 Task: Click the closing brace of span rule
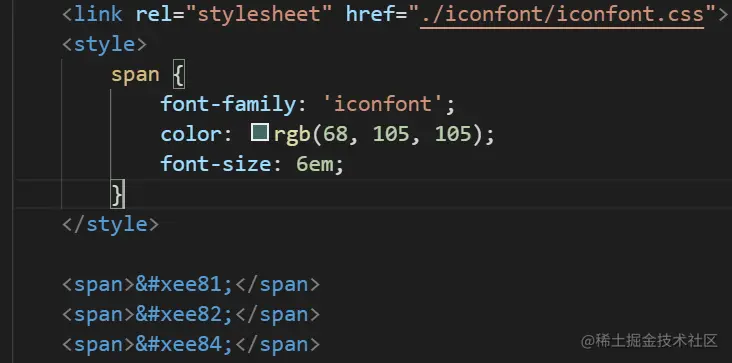(x=117, y=195)
